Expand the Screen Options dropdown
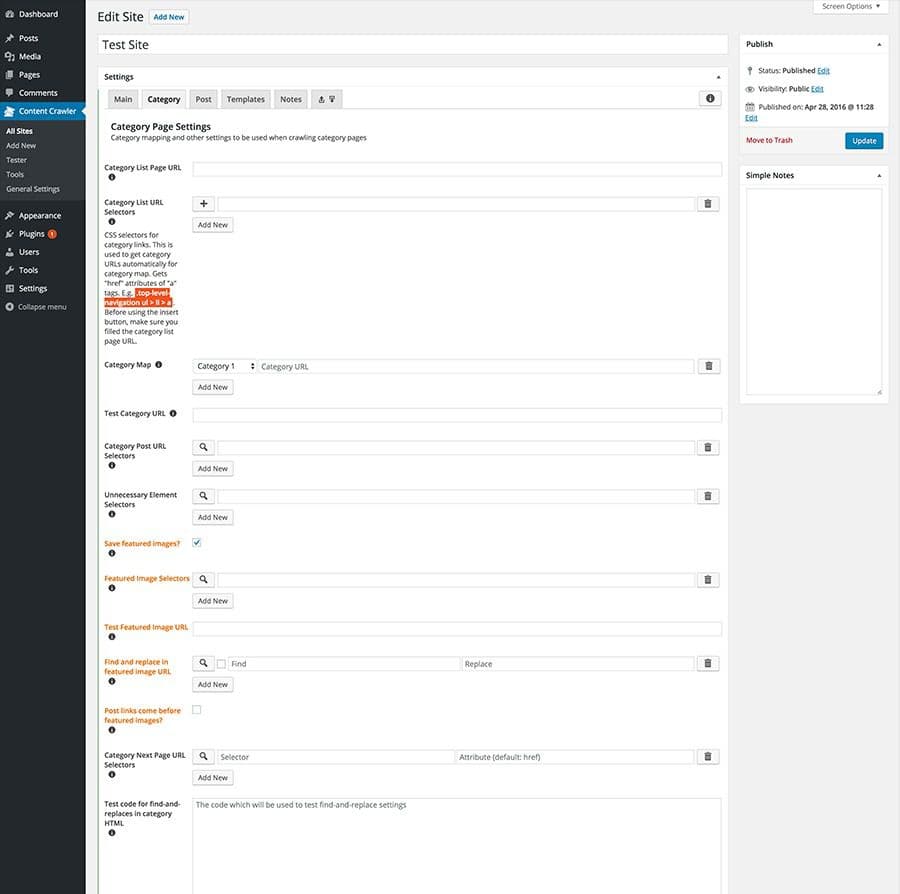900x894 pixels. 851,6
